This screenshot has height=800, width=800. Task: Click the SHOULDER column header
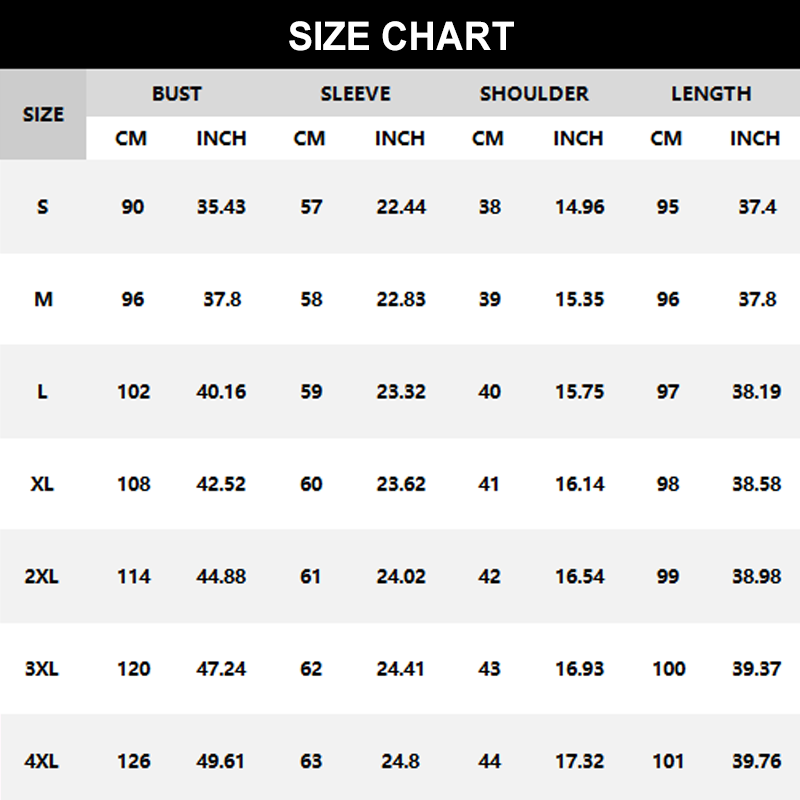point(534,94)
